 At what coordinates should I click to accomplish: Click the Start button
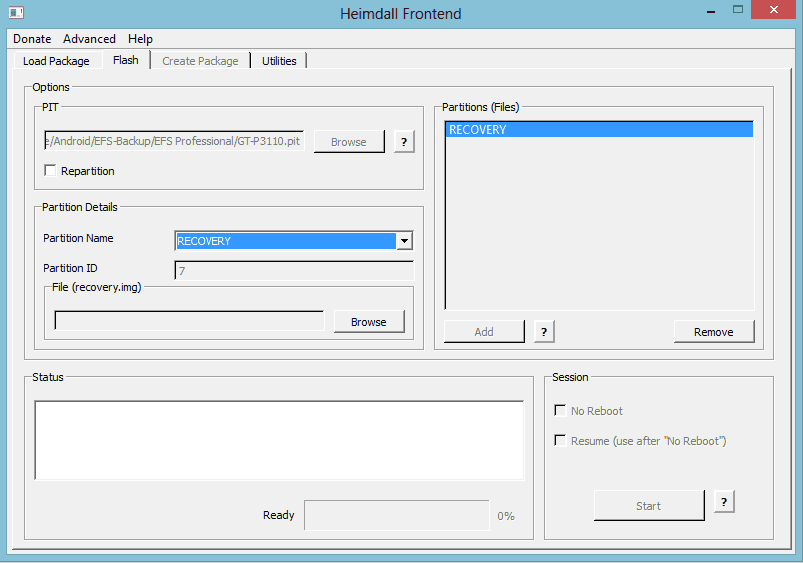[x=648, y=506]
